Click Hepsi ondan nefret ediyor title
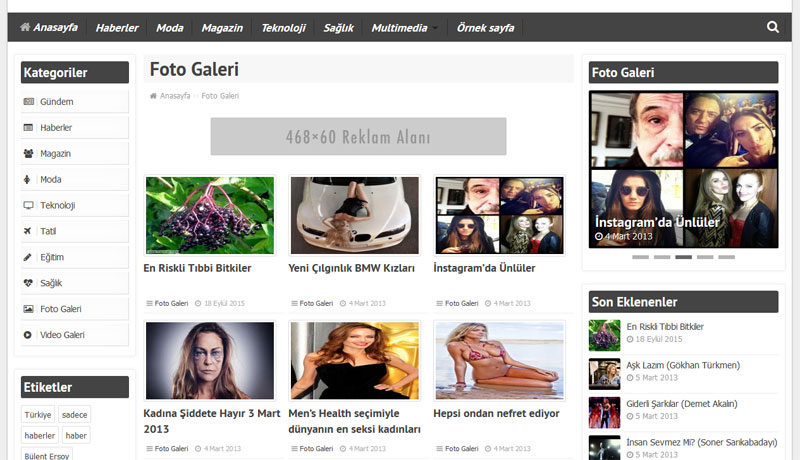Viewport: 800px width, 460px height. 496,414
